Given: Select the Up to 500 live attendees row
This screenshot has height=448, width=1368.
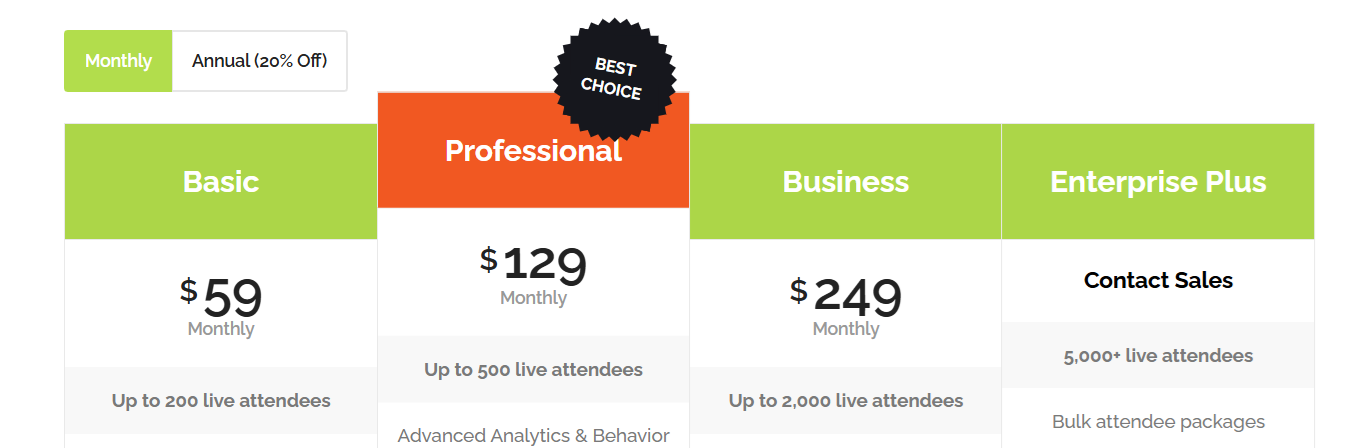Looking at the screenshot, I should click(x=533, y=370).
